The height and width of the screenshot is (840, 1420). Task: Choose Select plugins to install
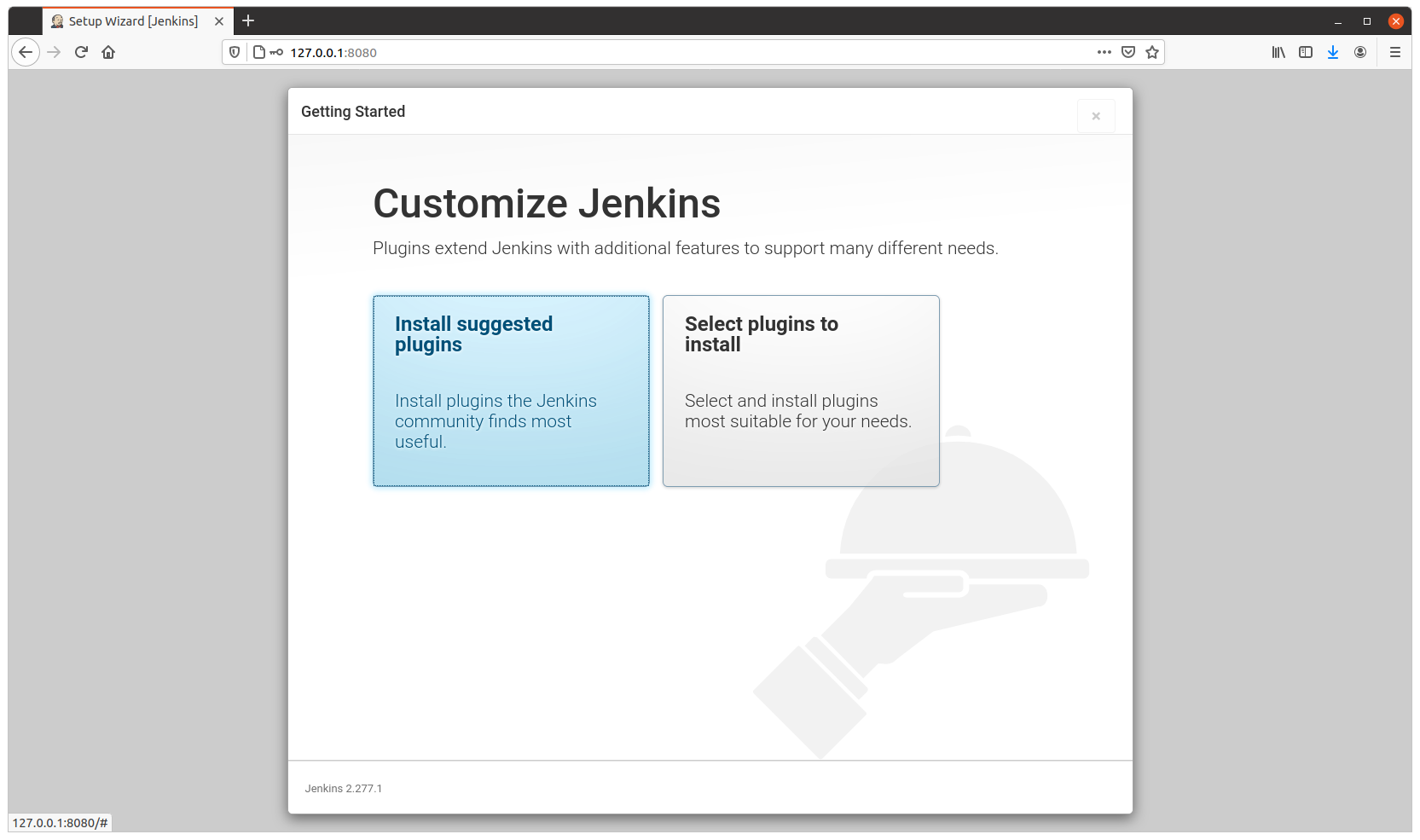tap(801, 391)
